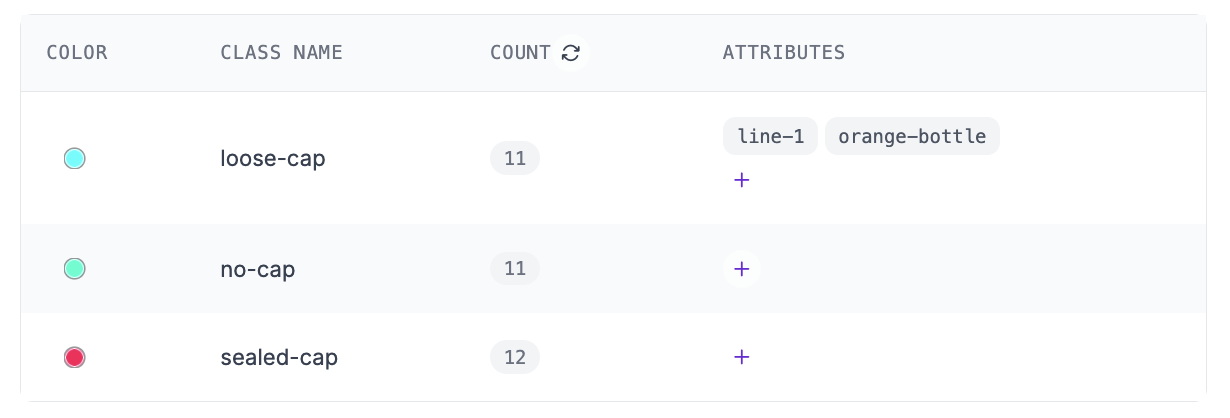Screen dimensions: 1230x418
Task: Click the Attributes column header
Action: [x=784, y=53]
